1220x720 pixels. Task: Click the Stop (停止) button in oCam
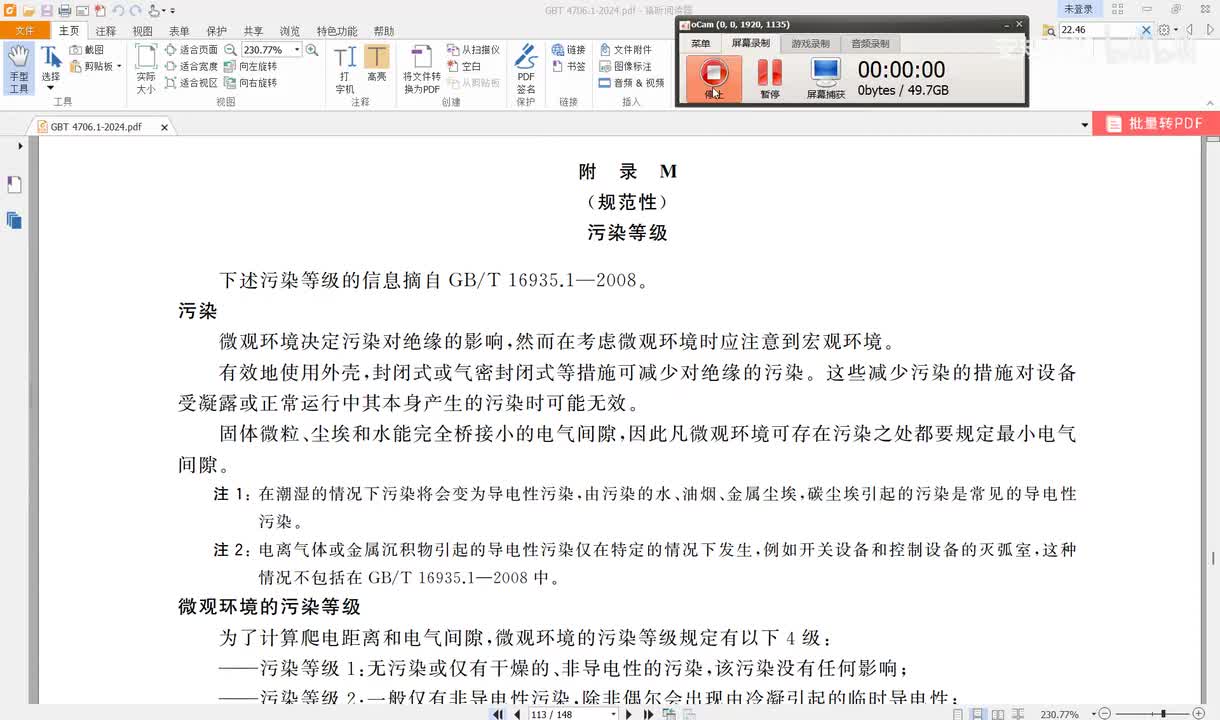tap(713, 78)
